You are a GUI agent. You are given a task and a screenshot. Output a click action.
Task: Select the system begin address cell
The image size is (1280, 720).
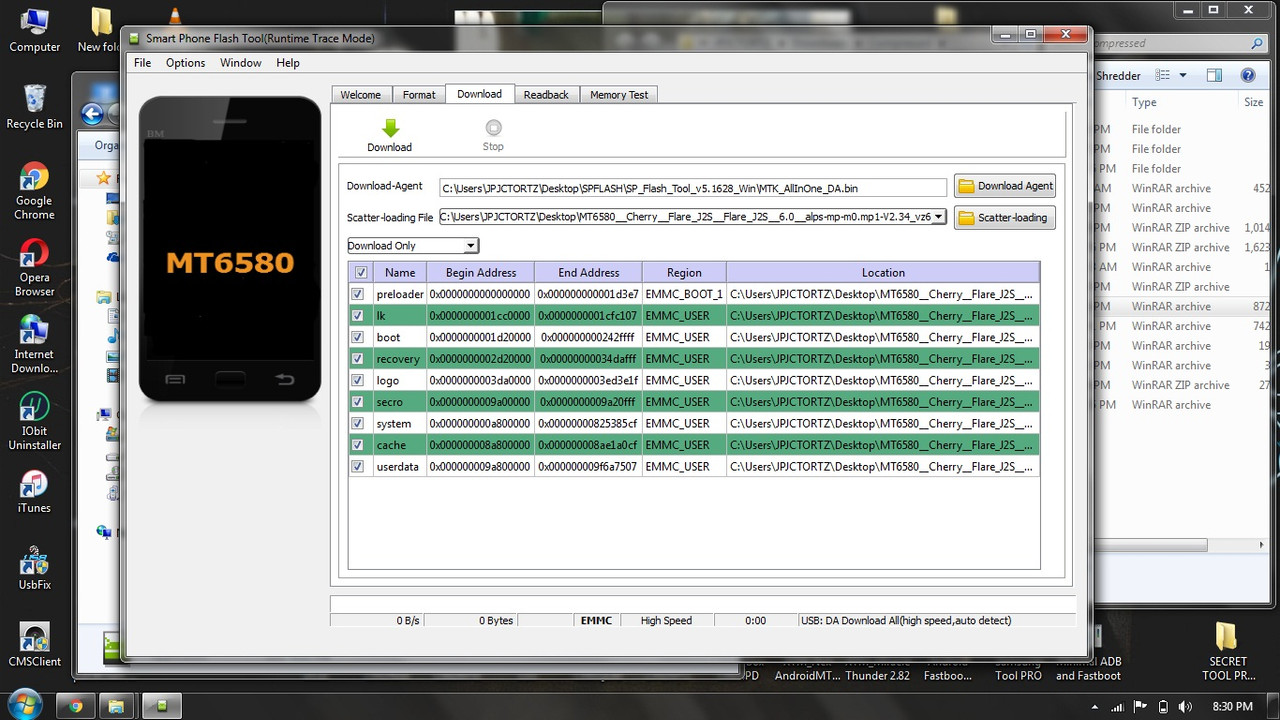pos(481,423)
